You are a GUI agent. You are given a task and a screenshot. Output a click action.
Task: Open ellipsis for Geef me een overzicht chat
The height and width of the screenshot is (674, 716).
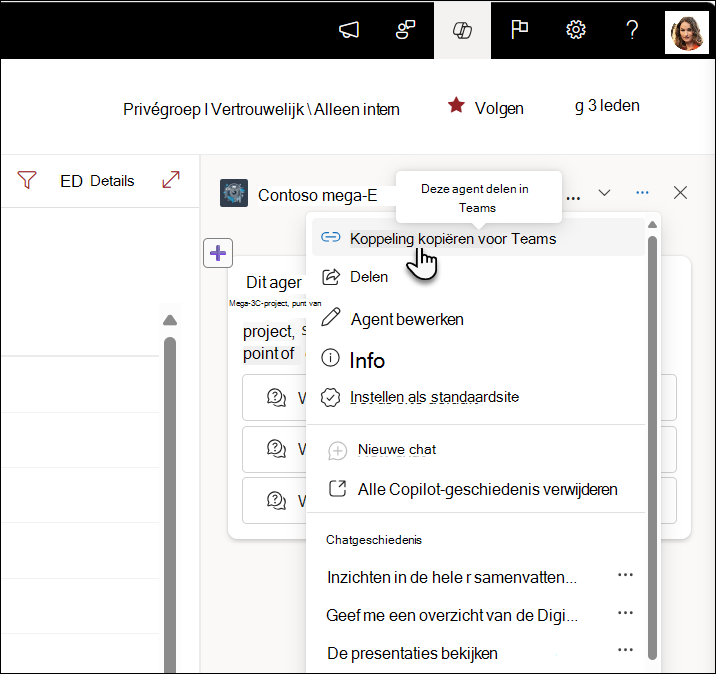[625, 612]
